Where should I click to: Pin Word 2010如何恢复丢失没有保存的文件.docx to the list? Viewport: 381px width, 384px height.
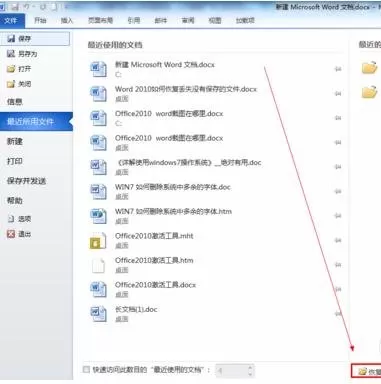pos(338,94)
